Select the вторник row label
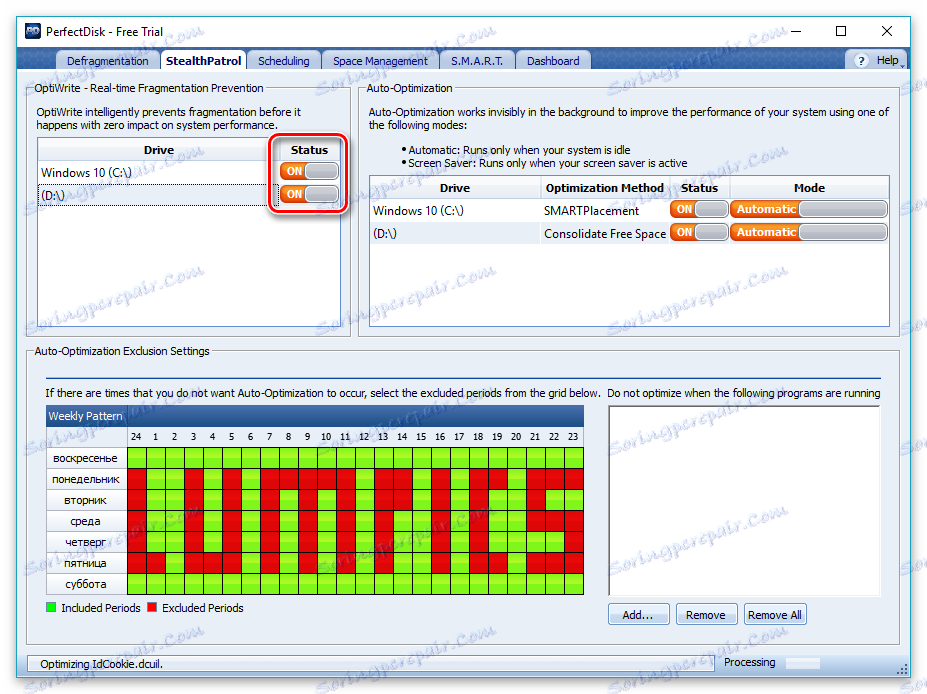The image size is (927, 694). 86,500
